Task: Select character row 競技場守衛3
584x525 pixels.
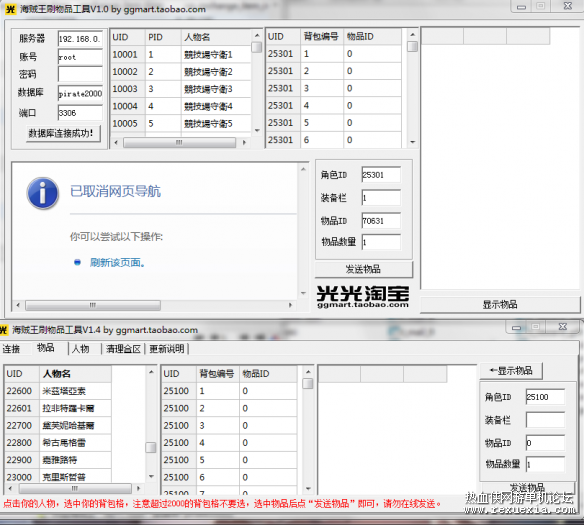Action: tap(181, 89)
